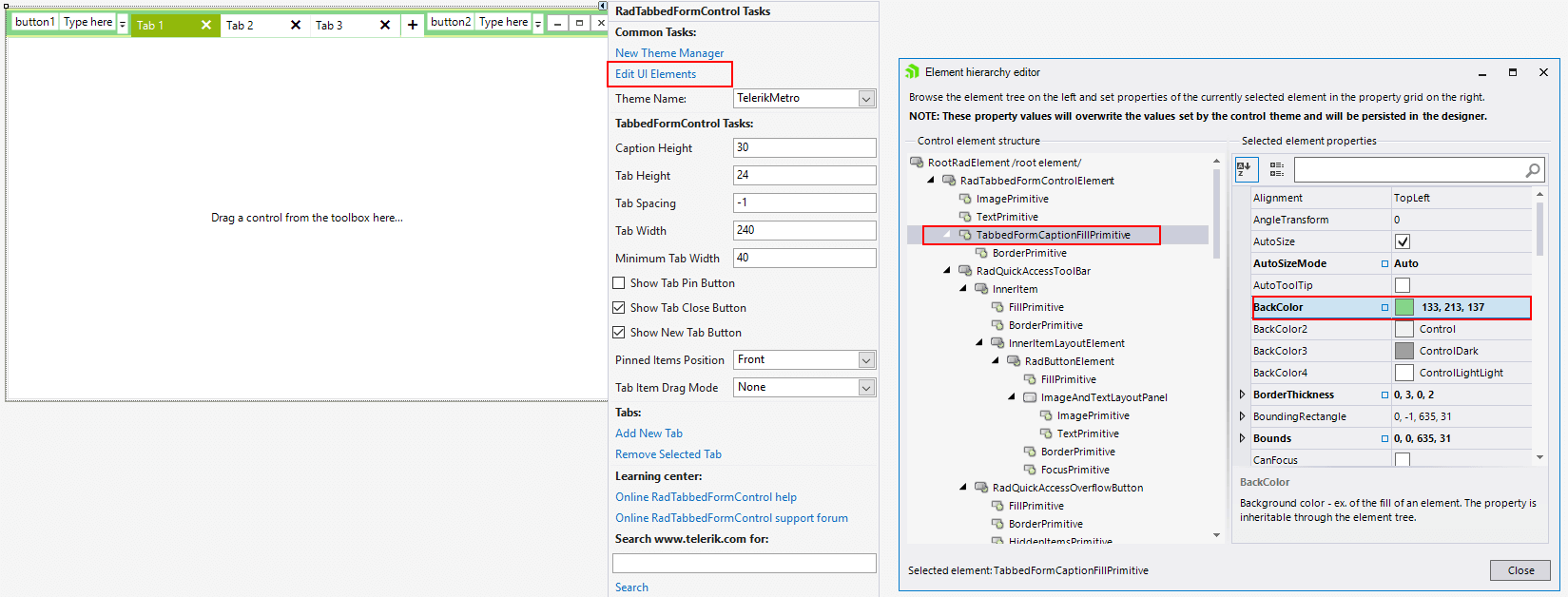
Task: Open the overflow button next to button1
Action: (x=123, y=23)
